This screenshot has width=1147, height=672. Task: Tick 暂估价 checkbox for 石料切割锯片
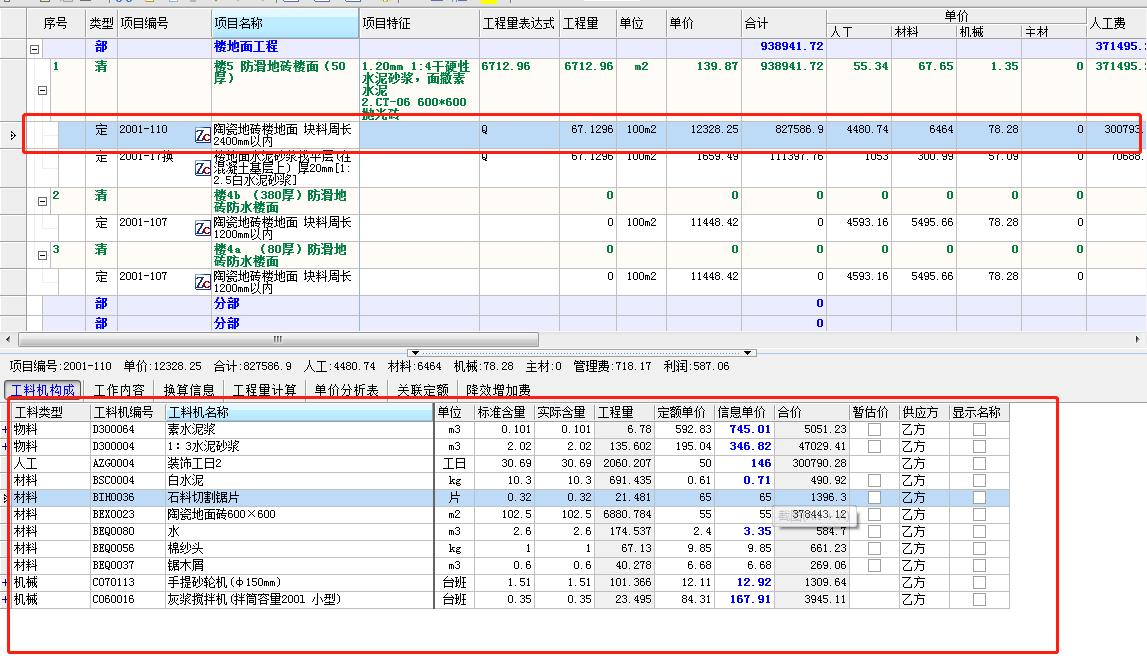pos(874,497)
